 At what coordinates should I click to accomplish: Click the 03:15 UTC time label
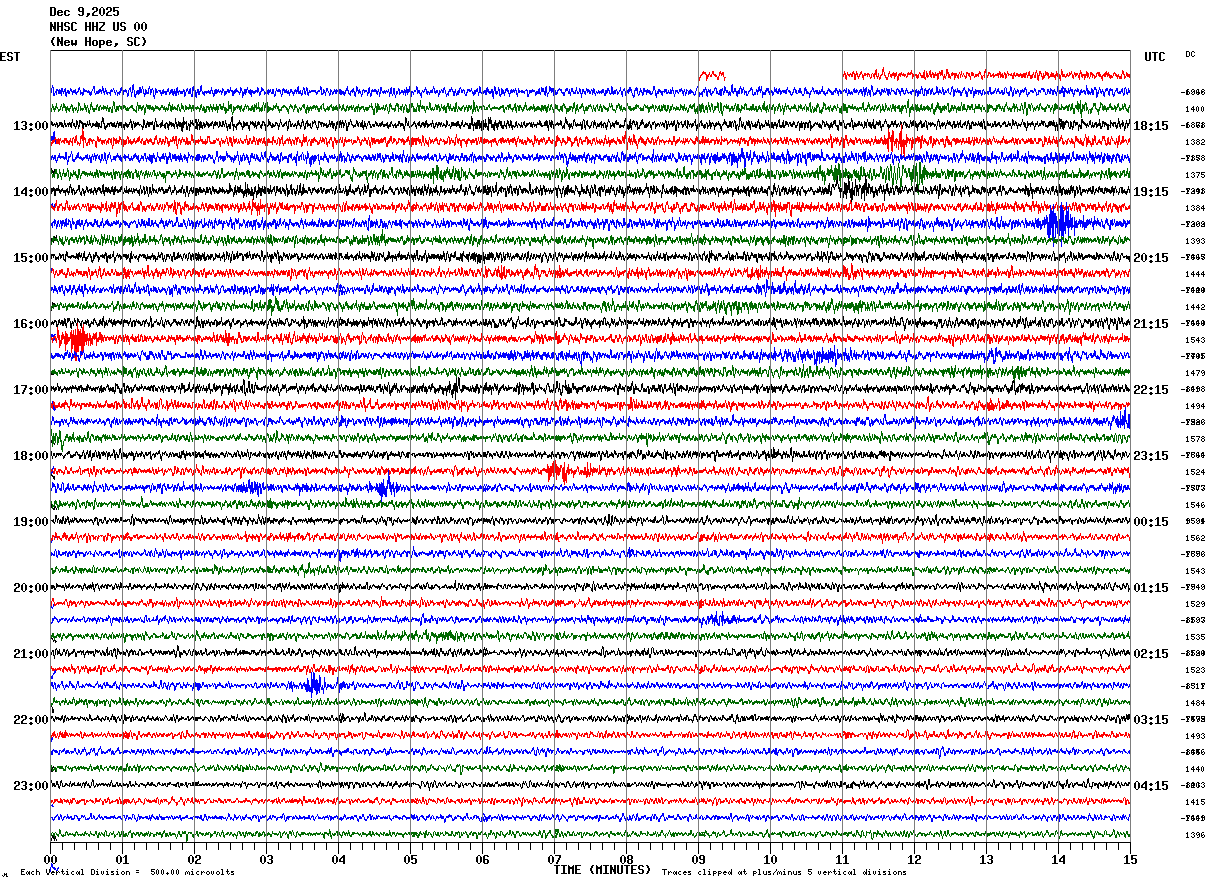point(1151,719)
